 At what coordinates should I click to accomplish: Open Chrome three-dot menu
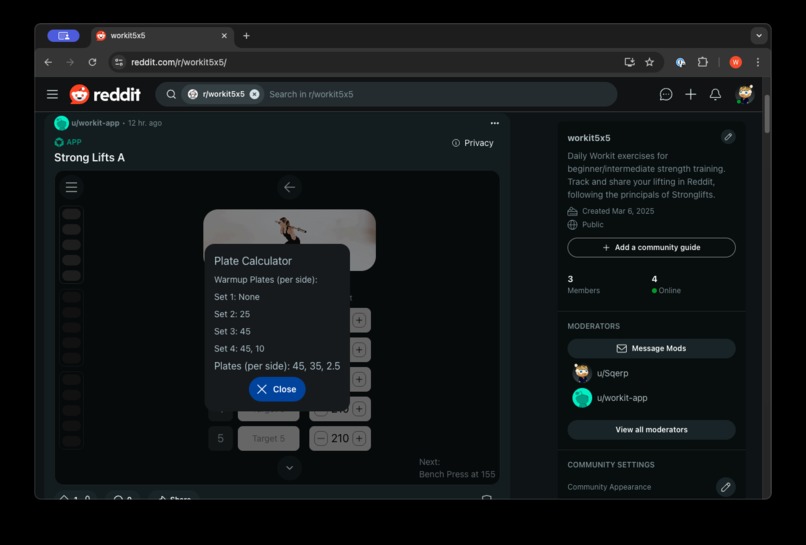758,62
